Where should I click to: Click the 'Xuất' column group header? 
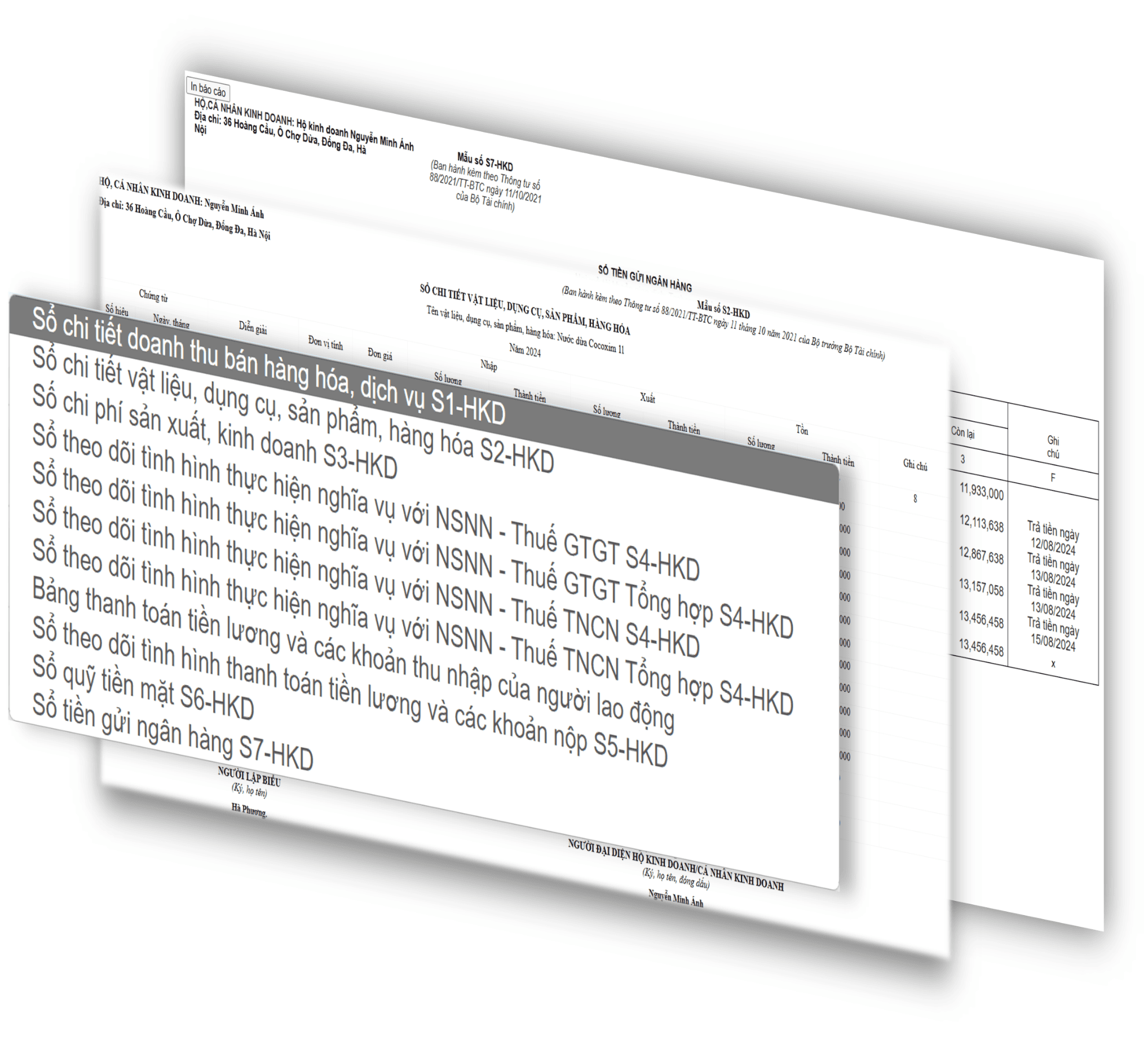click(647, 398)
